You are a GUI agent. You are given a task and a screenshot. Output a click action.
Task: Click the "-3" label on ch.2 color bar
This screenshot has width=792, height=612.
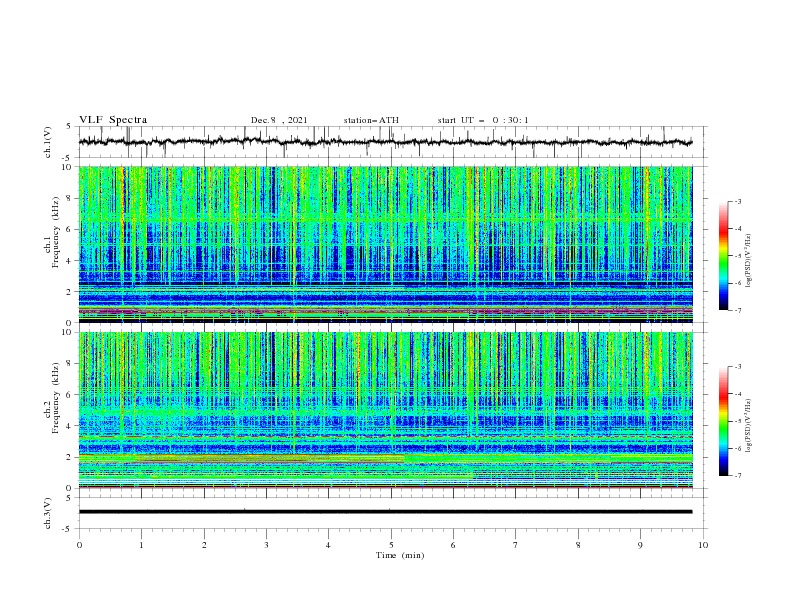[737, 367]
